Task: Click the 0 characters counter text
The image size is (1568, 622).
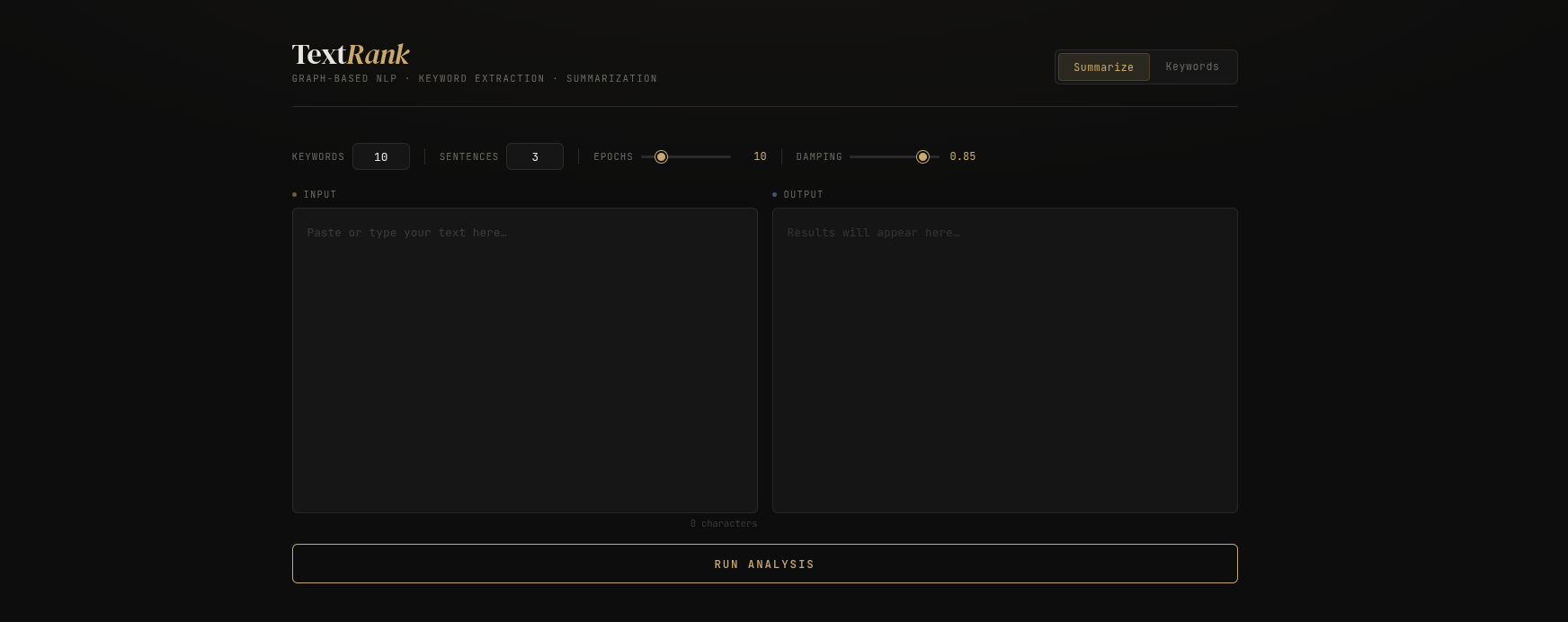Action: pyautogui.click(x=723, y=523)
